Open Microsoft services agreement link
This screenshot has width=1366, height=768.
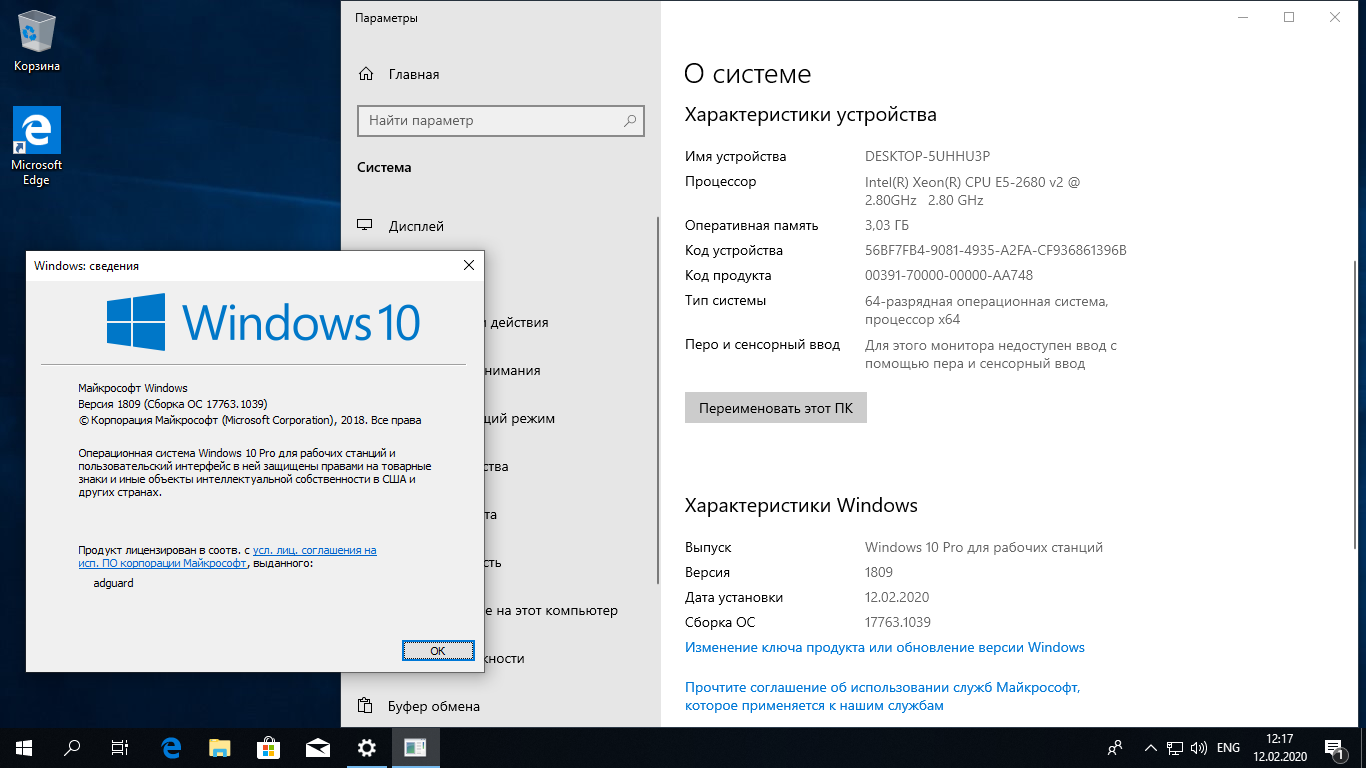[x=883, y=696]
